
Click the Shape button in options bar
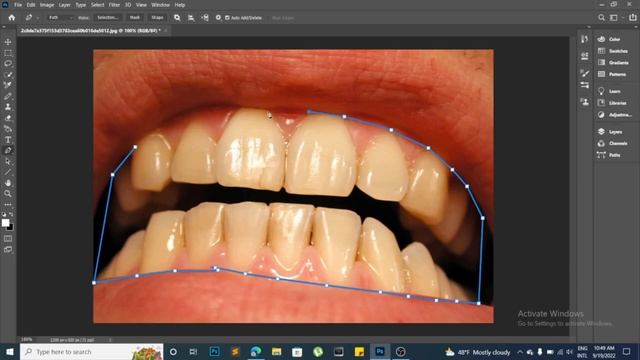click(x=157, y=18)
